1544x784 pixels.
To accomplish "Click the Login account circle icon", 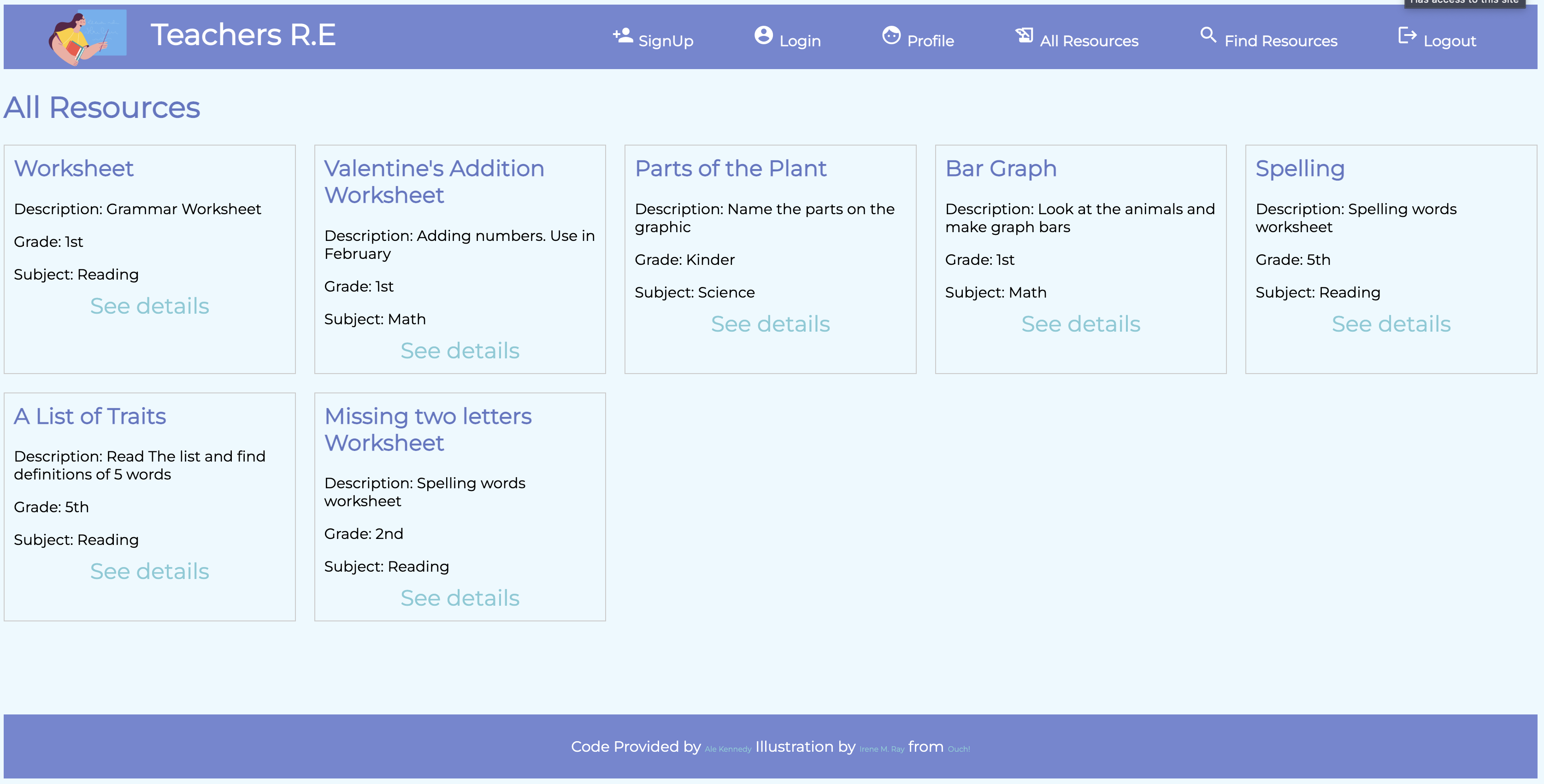I will [x=763, y=35].
